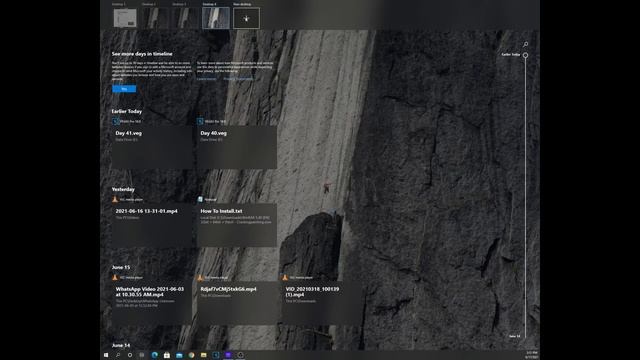
Task: Switch to Desktop 1 thumbnail
Action: 125,18
